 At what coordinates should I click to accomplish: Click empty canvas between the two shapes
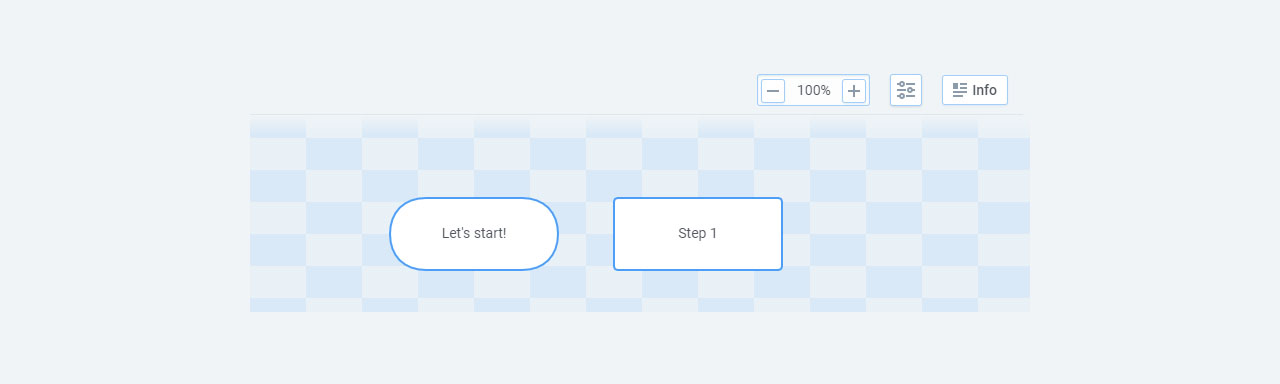pyautogui.click(x=586, y=234)
